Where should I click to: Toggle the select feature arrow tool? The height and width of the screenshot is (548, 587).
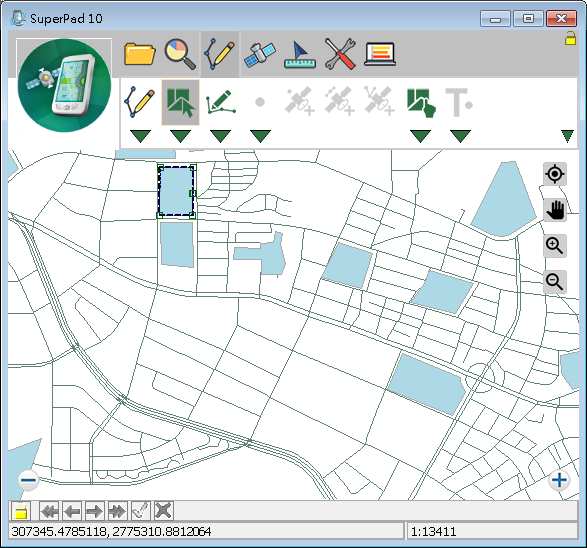click(x=180, y=102)
